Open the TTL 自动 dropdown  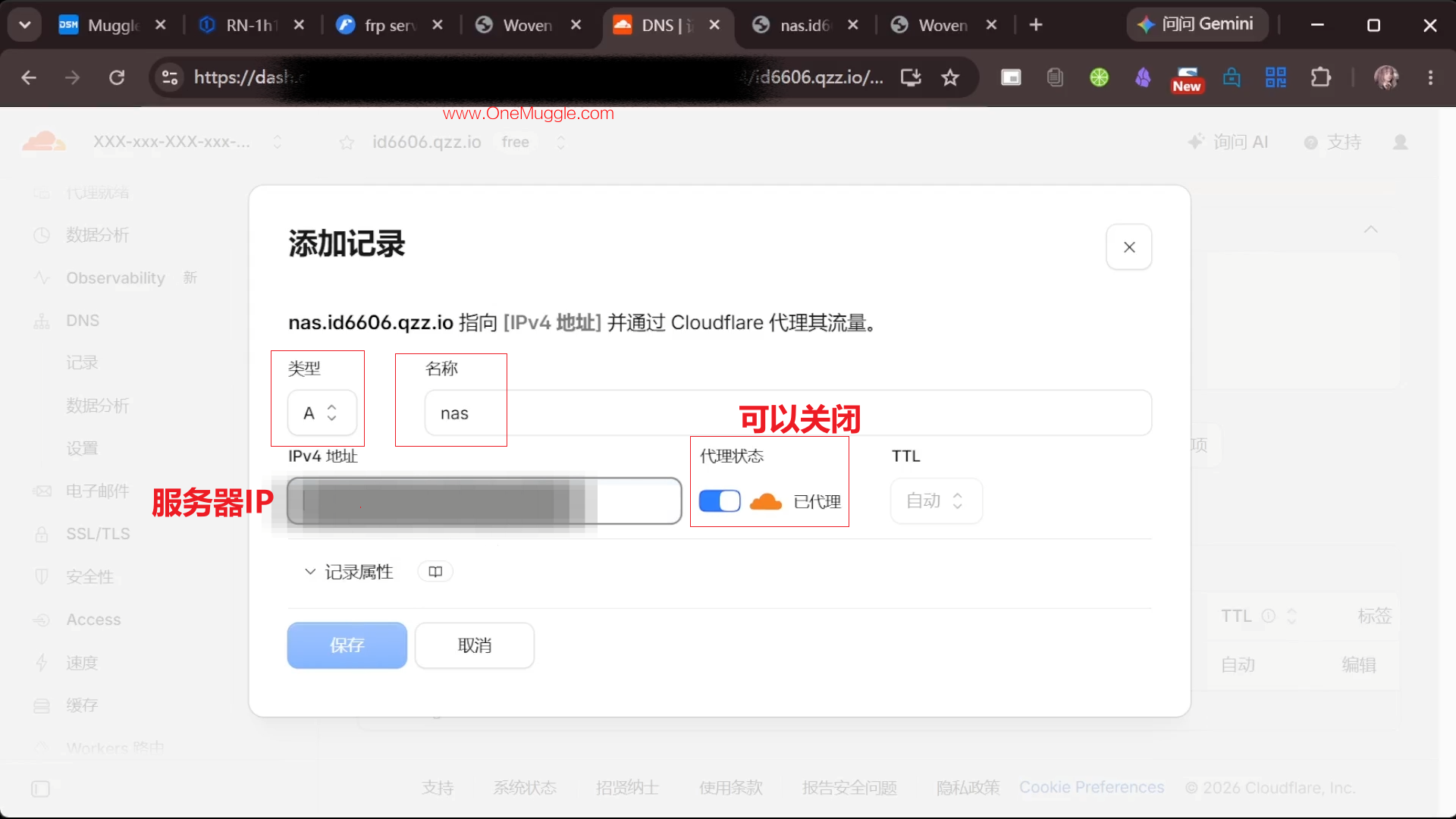(936, 501)
